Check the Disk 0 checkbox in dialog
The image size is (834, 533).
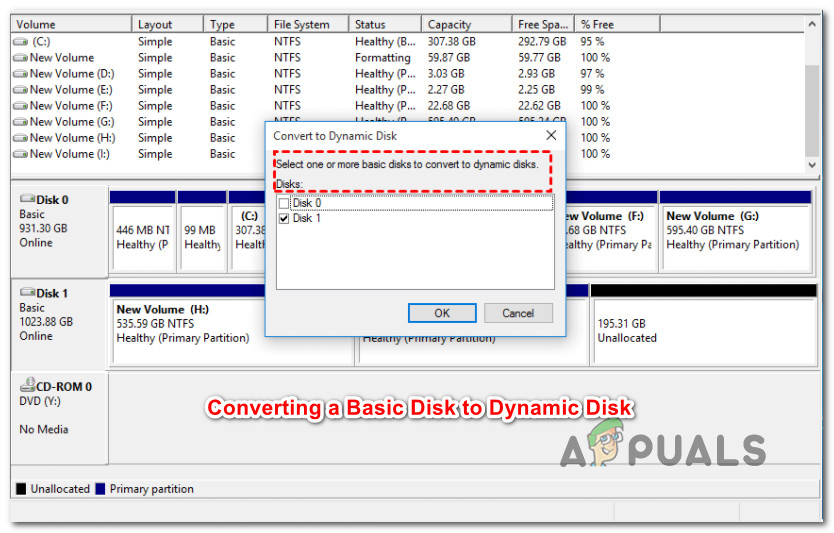284,203
